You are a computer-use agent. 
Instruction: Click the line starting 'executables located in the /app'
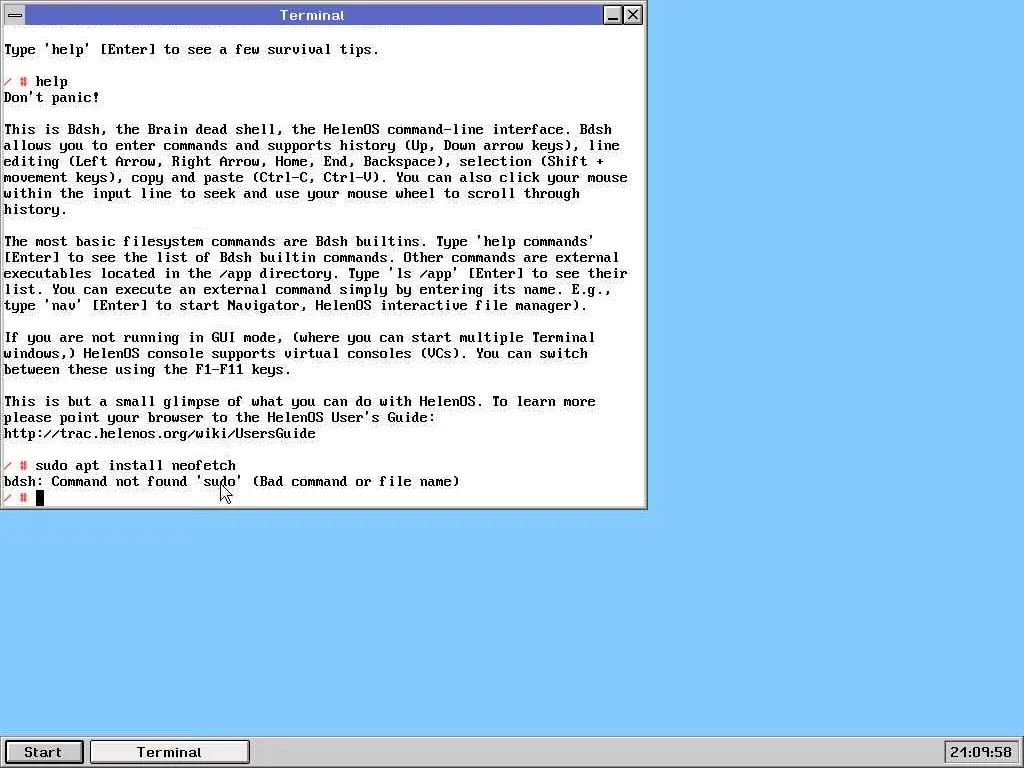point(315,274)
